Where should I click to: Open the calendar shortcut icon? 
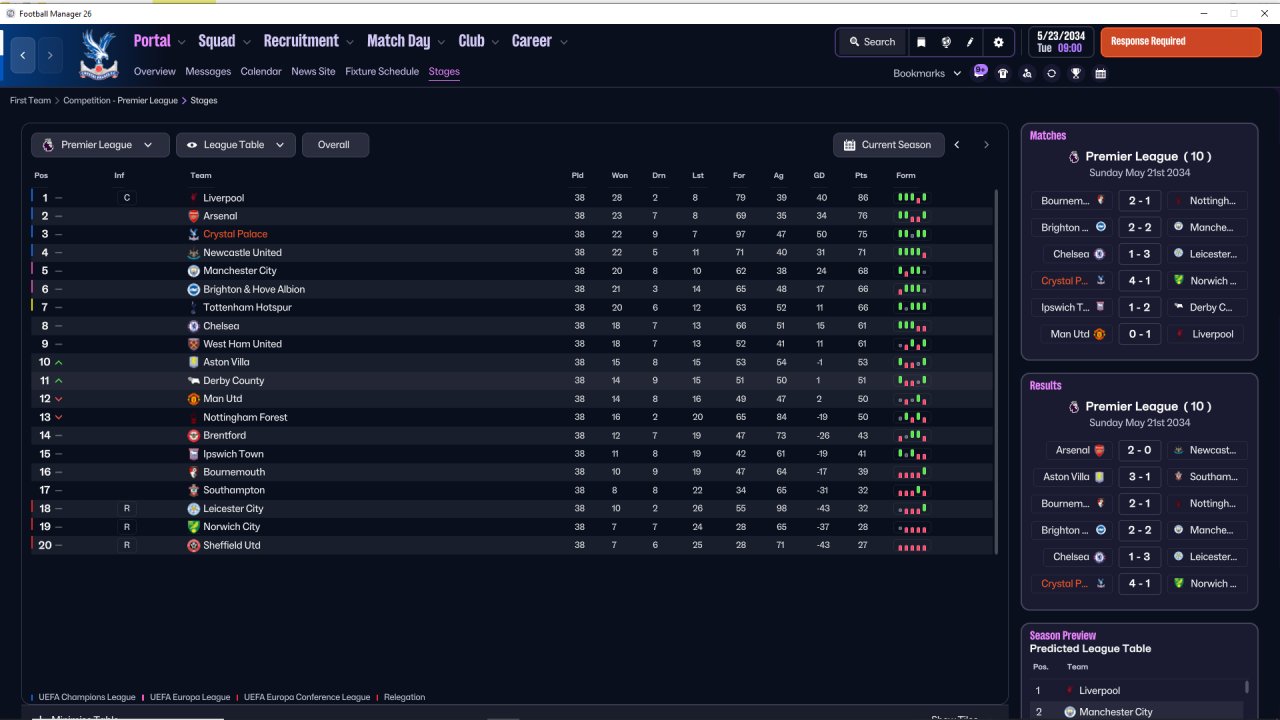tap(1100, 73)
